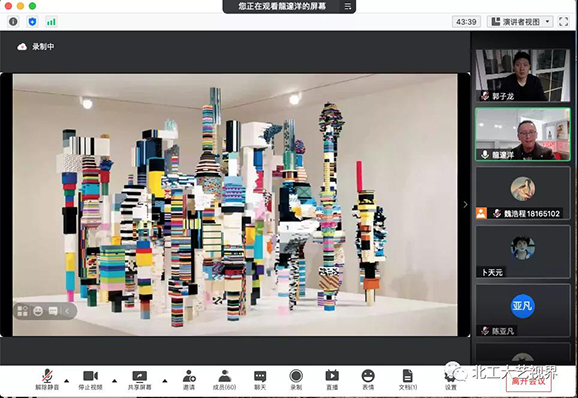Expand the arrow next to unmute
This screenshot has height=398, width=578.
(x=67, y=380)
